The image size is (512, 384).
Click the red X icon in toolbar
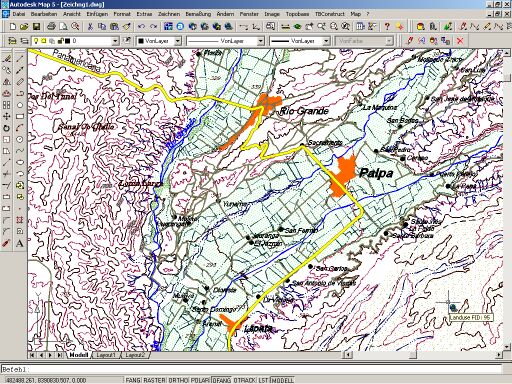tap(460, 41)
